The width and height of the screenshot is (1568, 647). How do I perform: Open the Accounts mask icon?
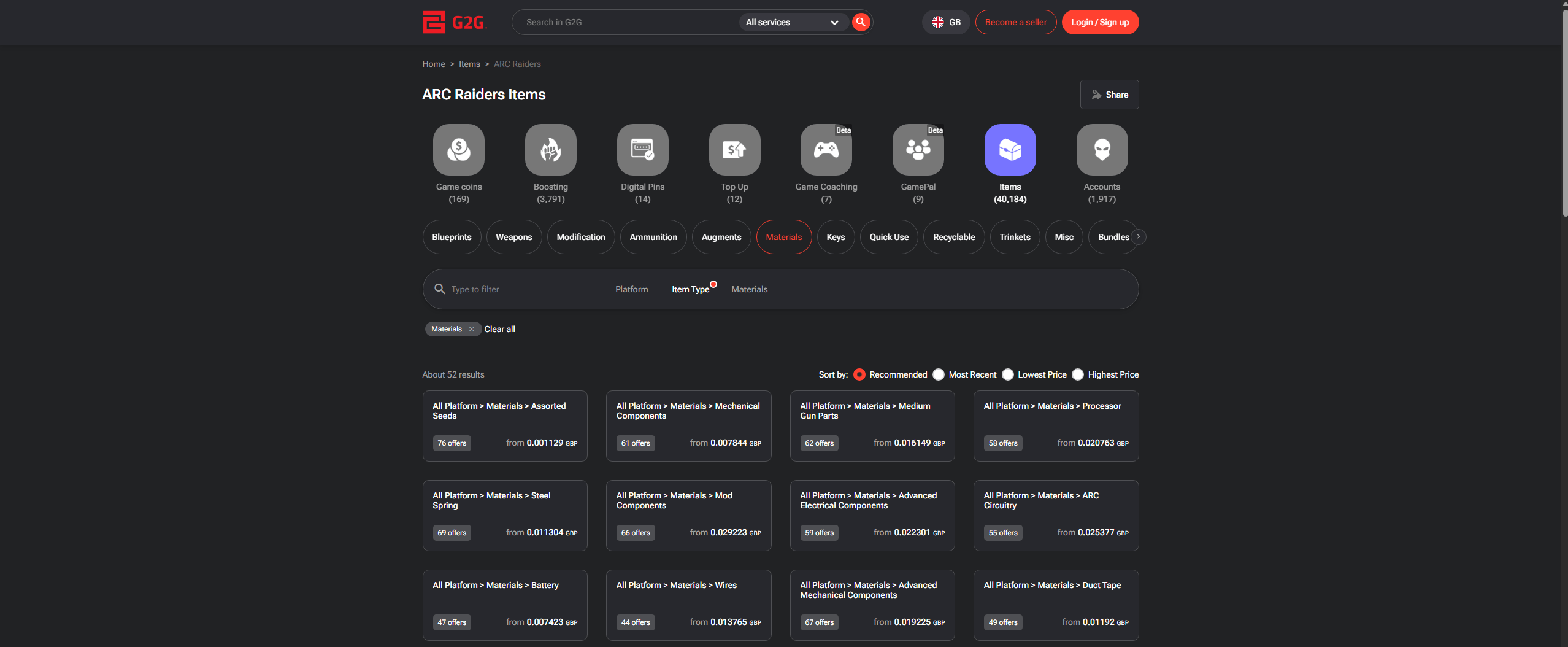(x=1102, y=150)
